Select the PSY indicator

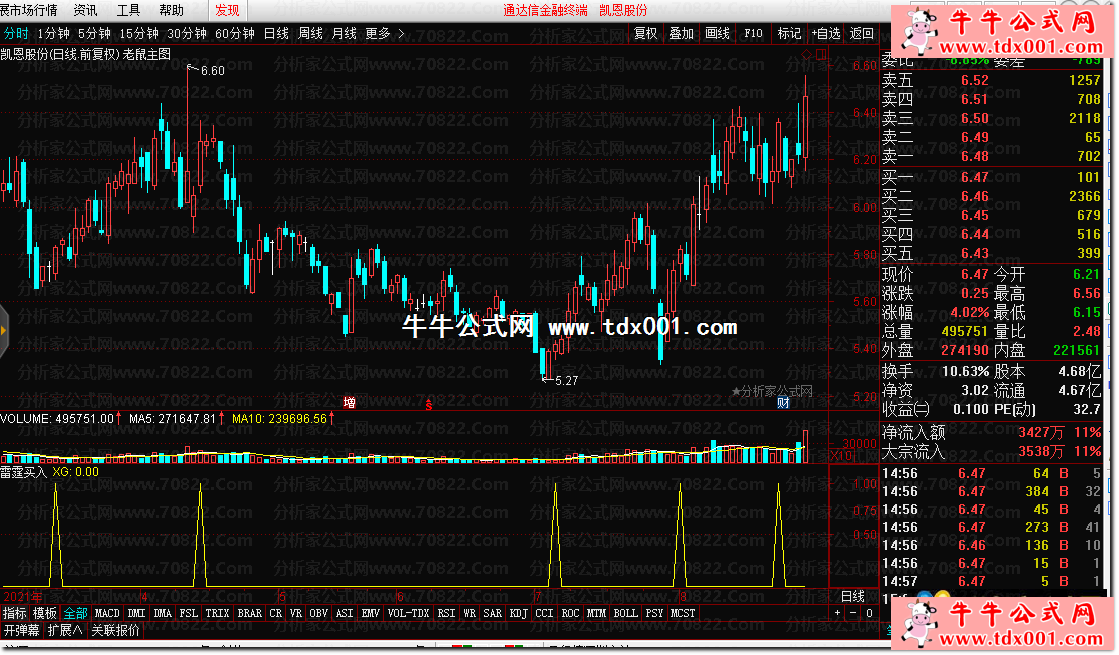click(654, 613)
